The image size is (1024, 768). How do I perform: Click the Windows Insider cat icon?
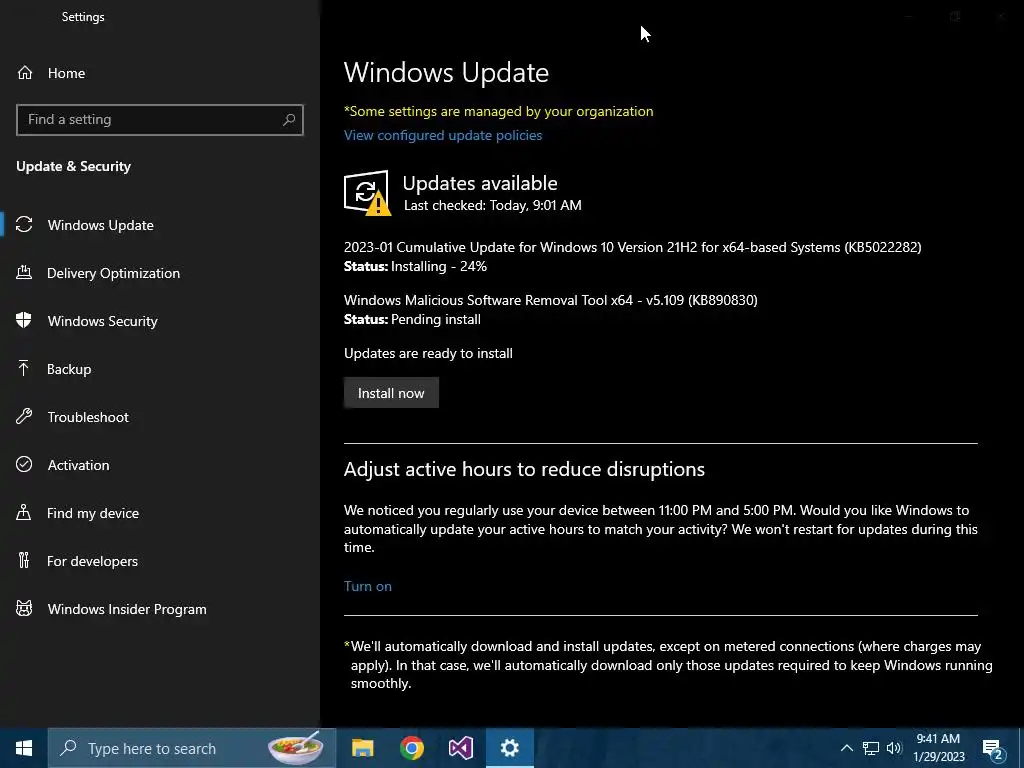pyautogui.click(x=24, y=609)
